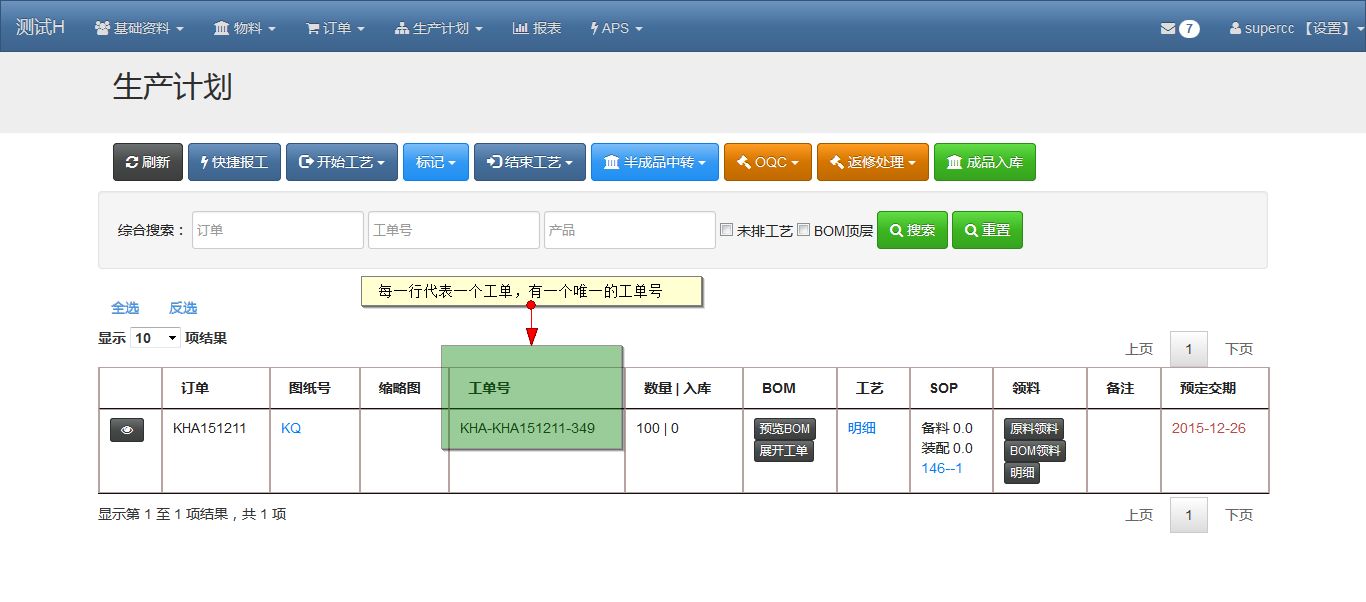Click the 预览BOM button
Screen dimensions: 1366x602
pos(784,429)
